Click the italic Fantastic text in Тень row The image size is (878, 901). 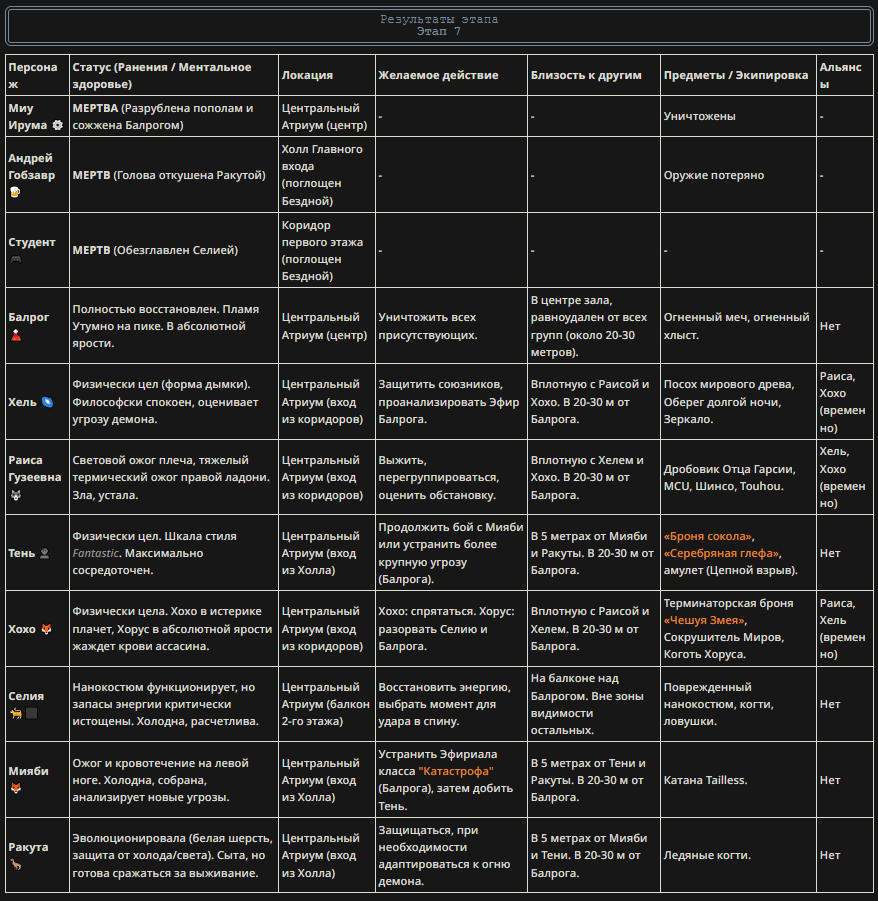[x=95, y=553]
